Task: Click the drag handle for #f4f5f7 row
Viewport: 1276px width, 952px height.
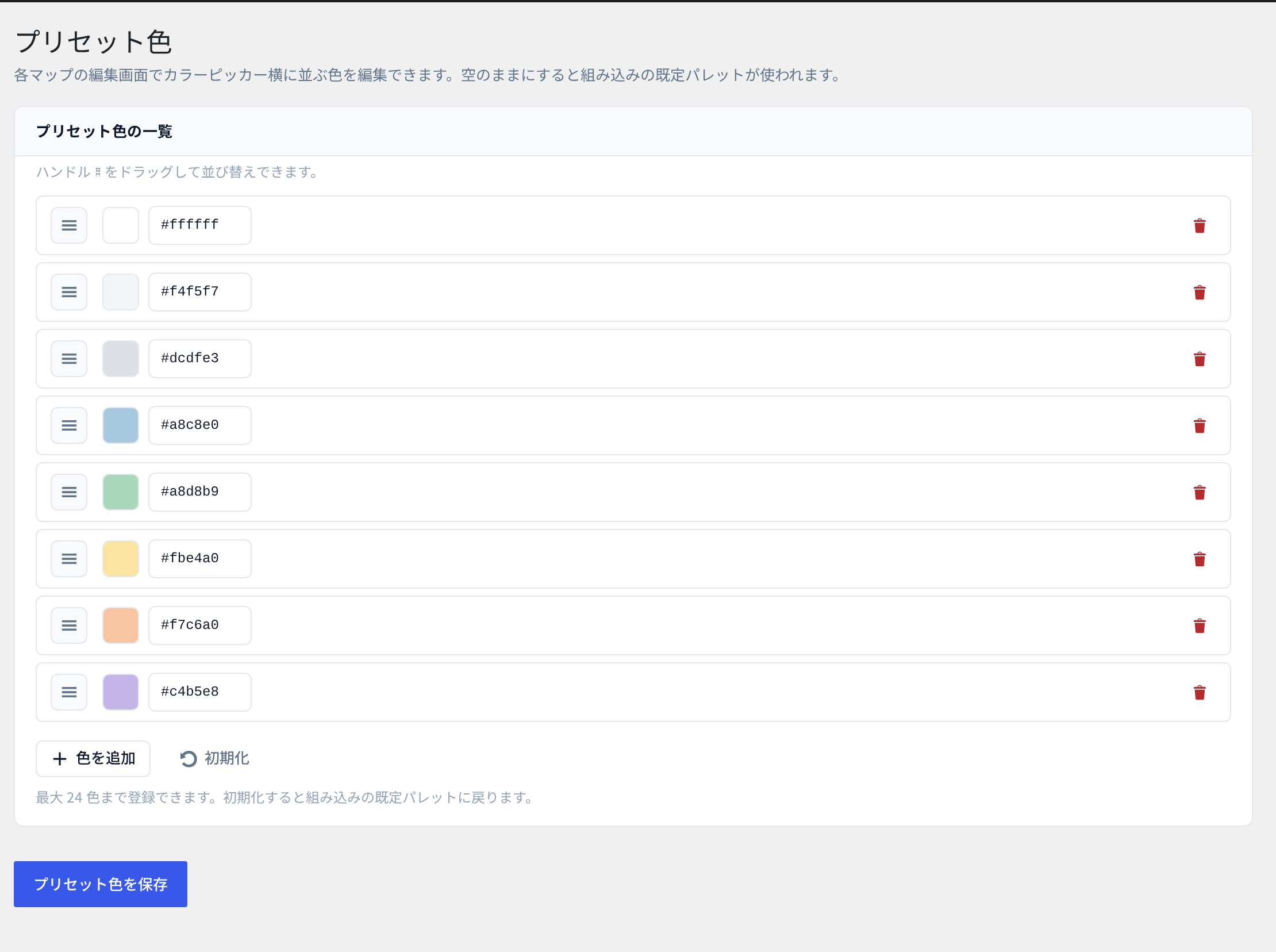Action: pos(69,292)
